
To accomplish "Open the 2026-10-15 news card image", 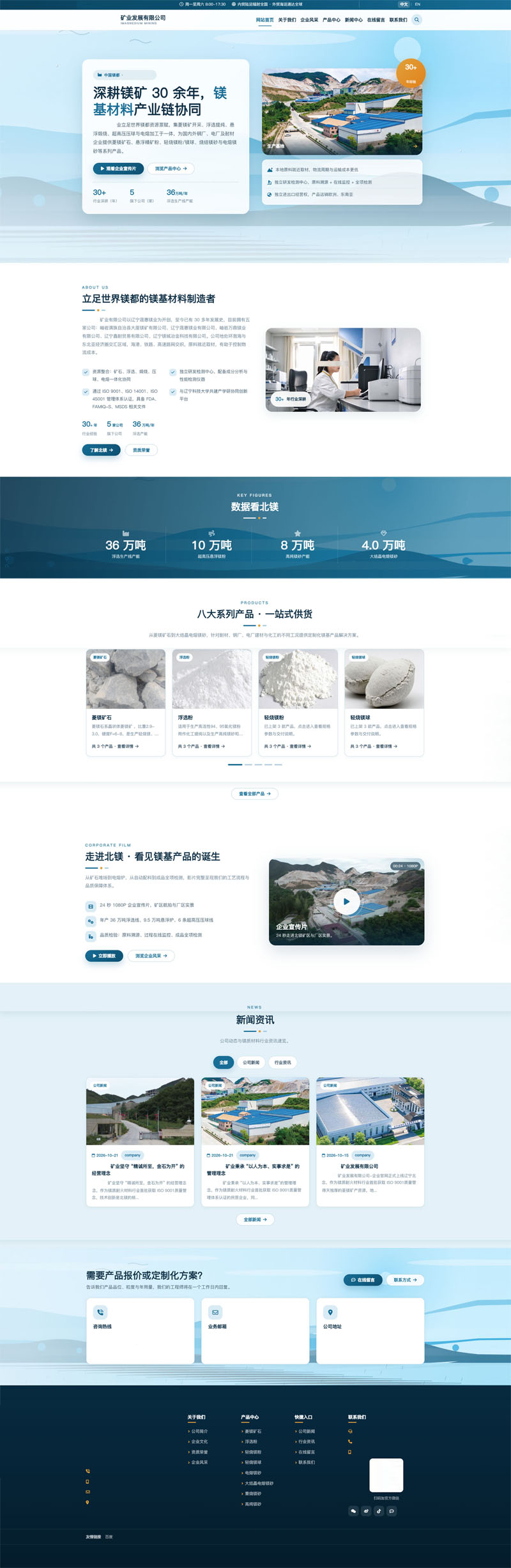I will point(370,1111).
